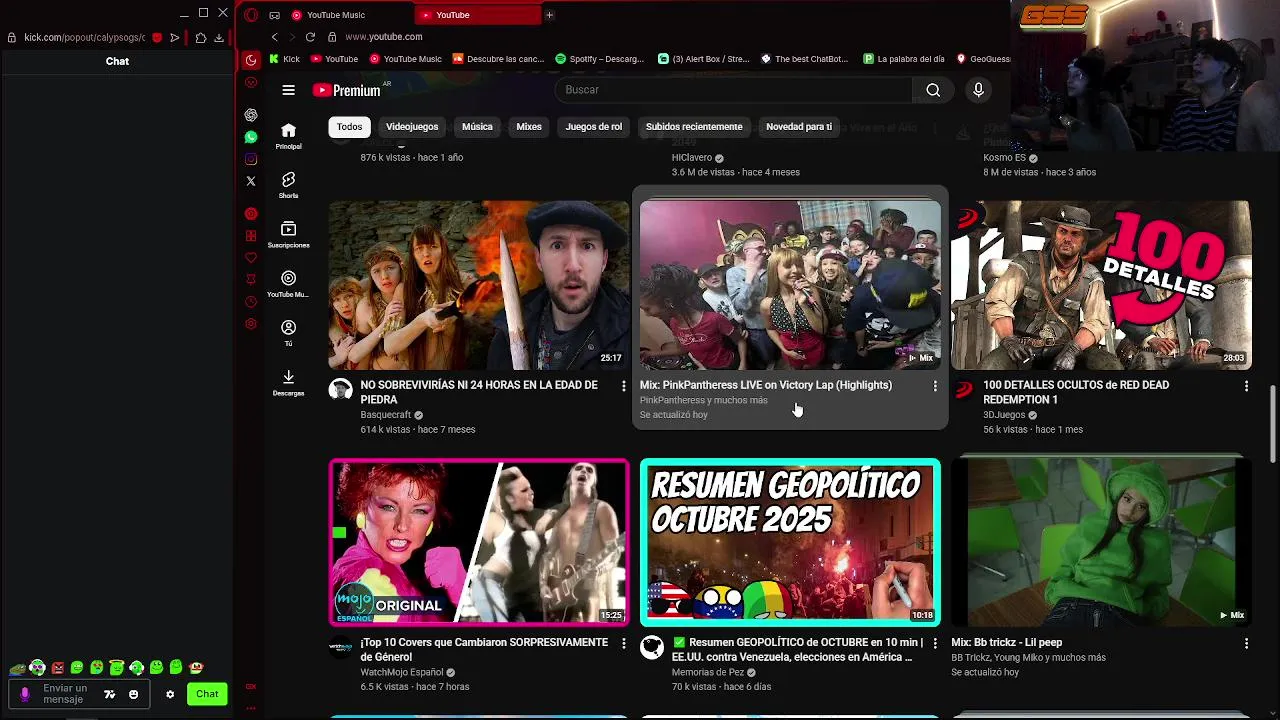This screenshot has width=1280, height=720.
Task: Open options for Bb trickz mix
Action: click(1246, 644)
